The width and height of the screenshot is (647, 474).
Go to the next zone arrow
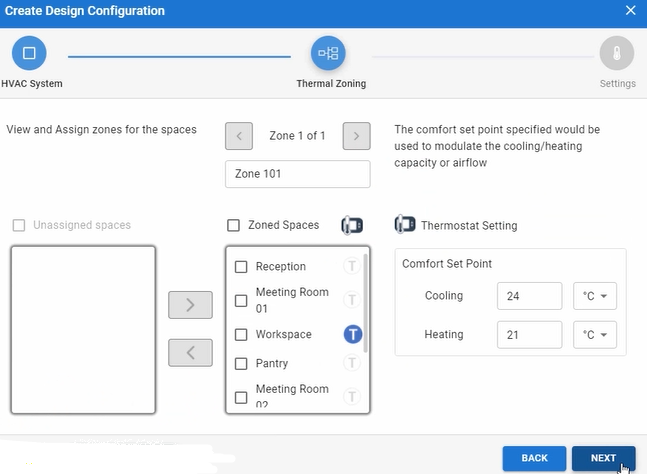[357, 135]
